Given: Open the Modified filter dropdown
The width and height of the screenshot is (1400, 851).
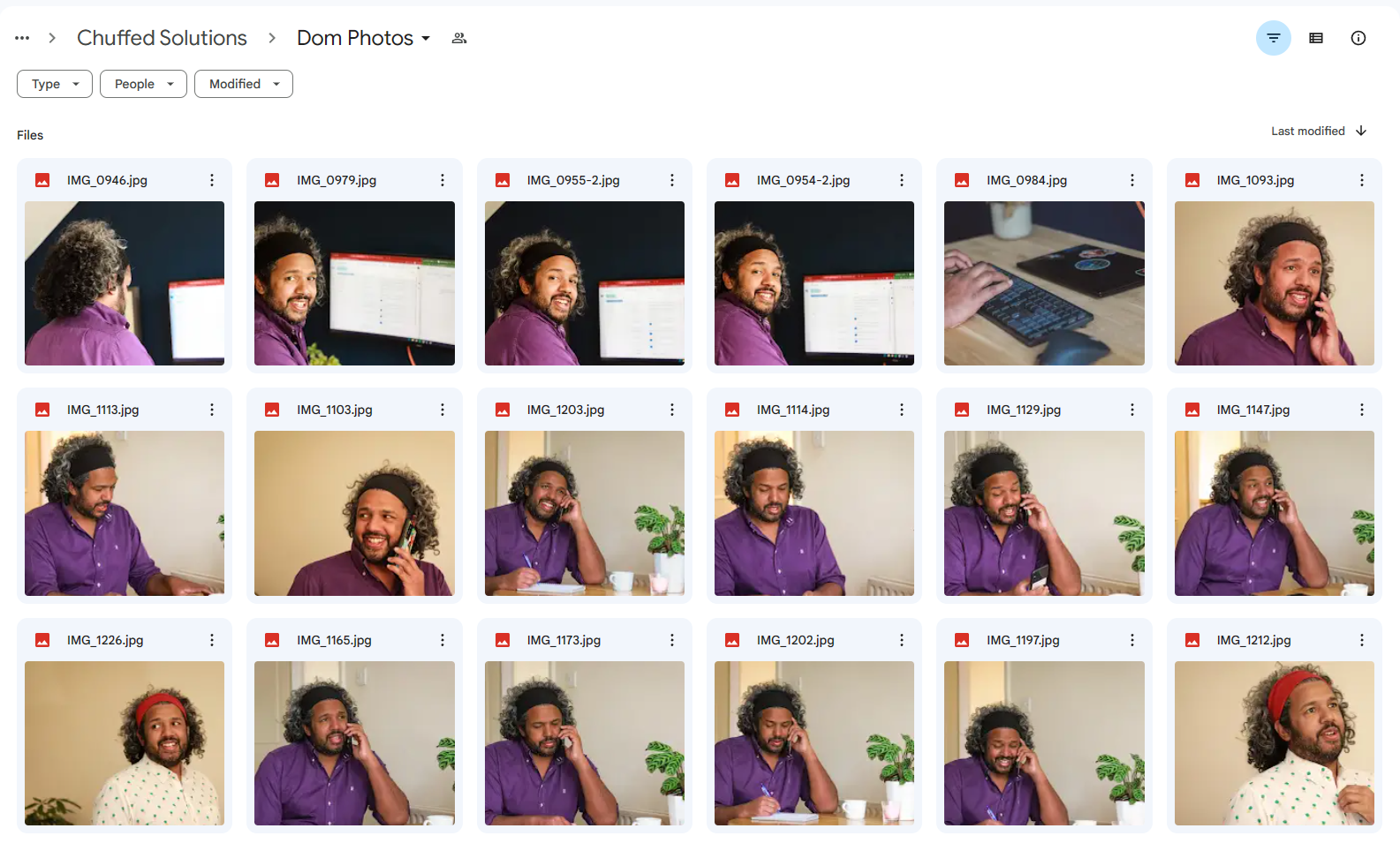Looking at the screenshot, I should (244, 84).
